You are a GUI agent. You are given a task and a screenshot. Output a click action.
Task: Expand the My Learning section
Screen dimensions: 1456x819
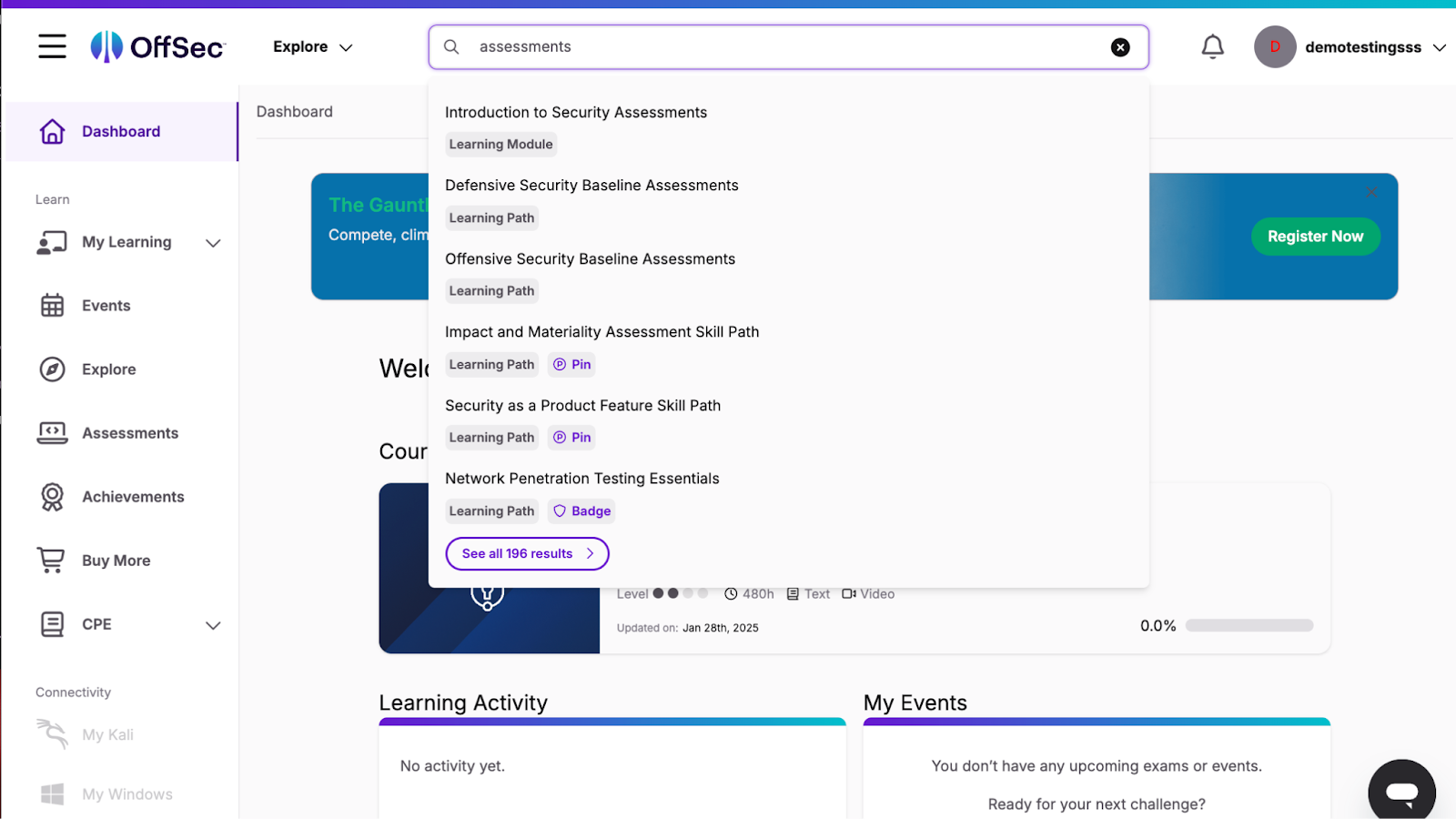point(213,243)
